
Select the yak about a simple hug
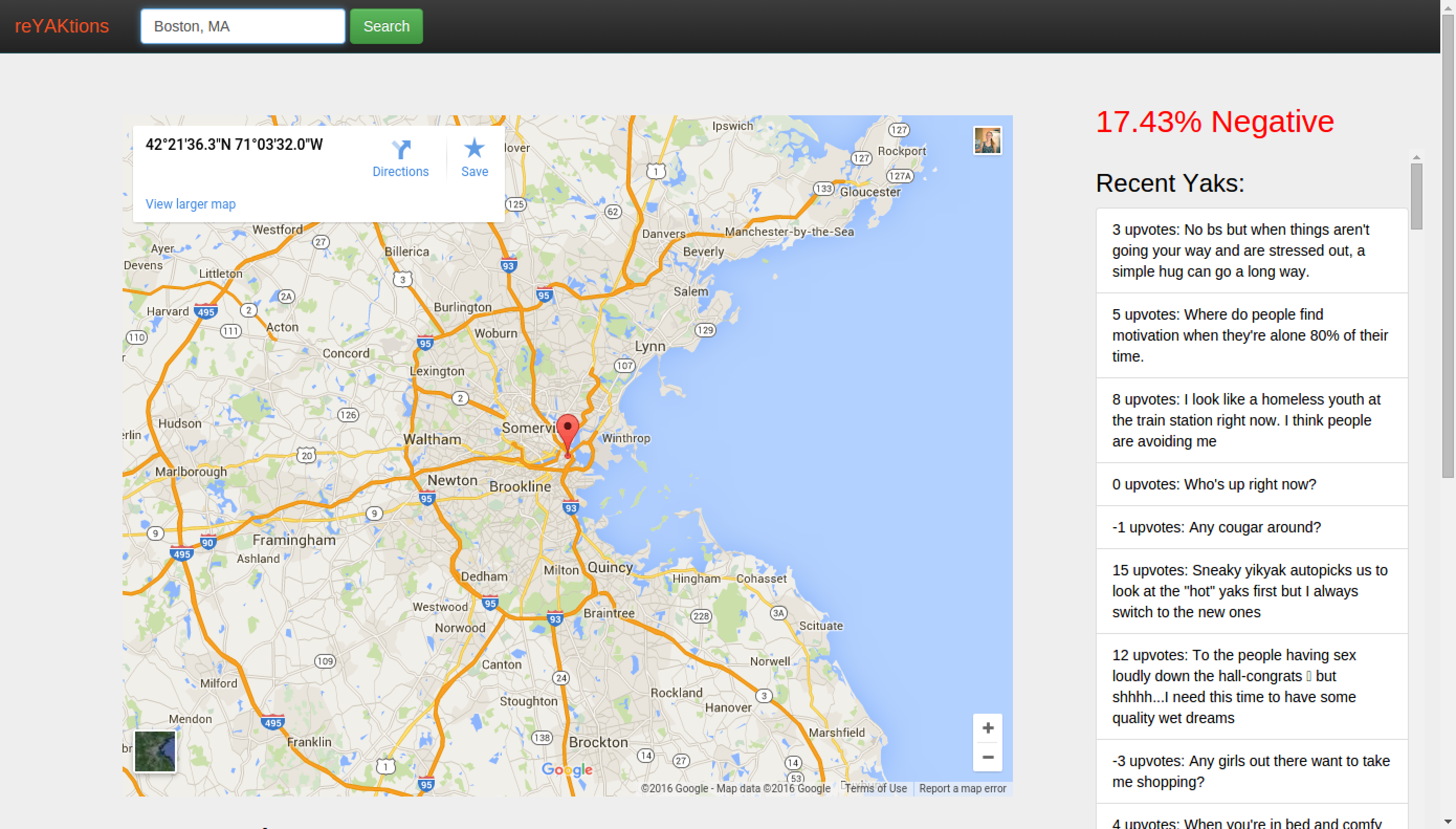click(x=1251, y=250)
